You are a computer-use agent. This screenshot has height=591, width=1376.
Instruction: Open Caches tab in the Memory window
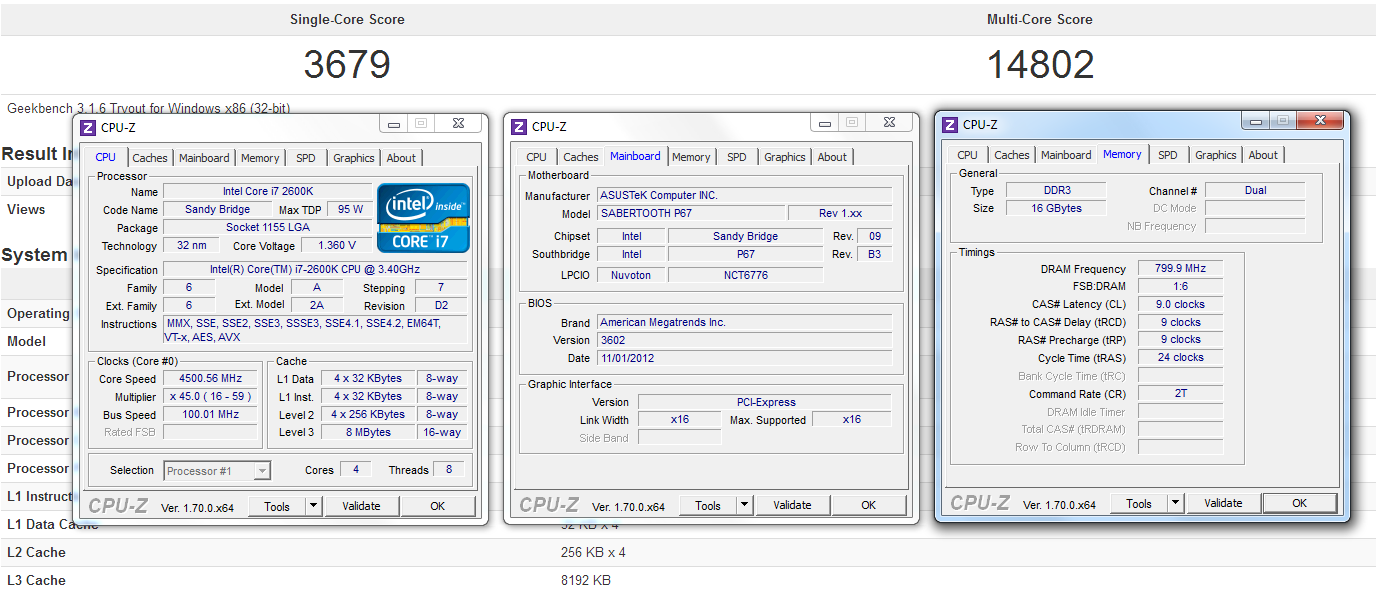(x=1012, y=155)
